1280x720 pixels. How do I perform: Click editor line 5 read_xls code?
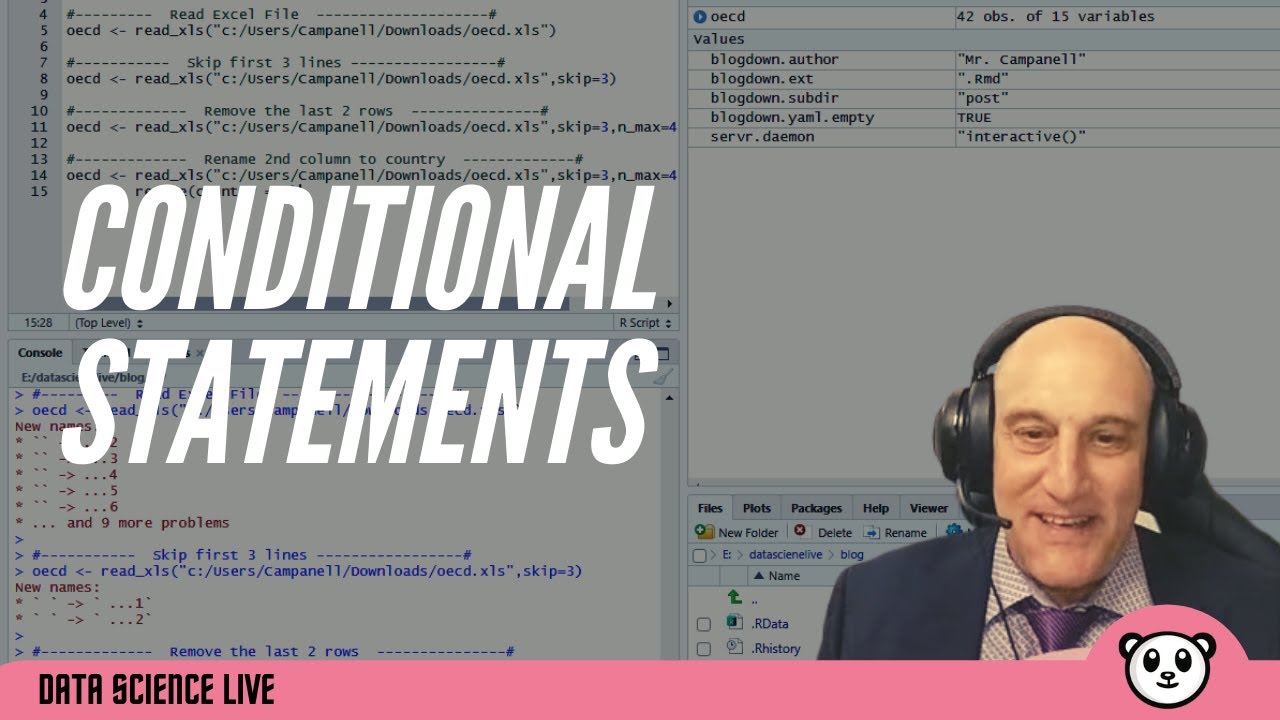311,30
